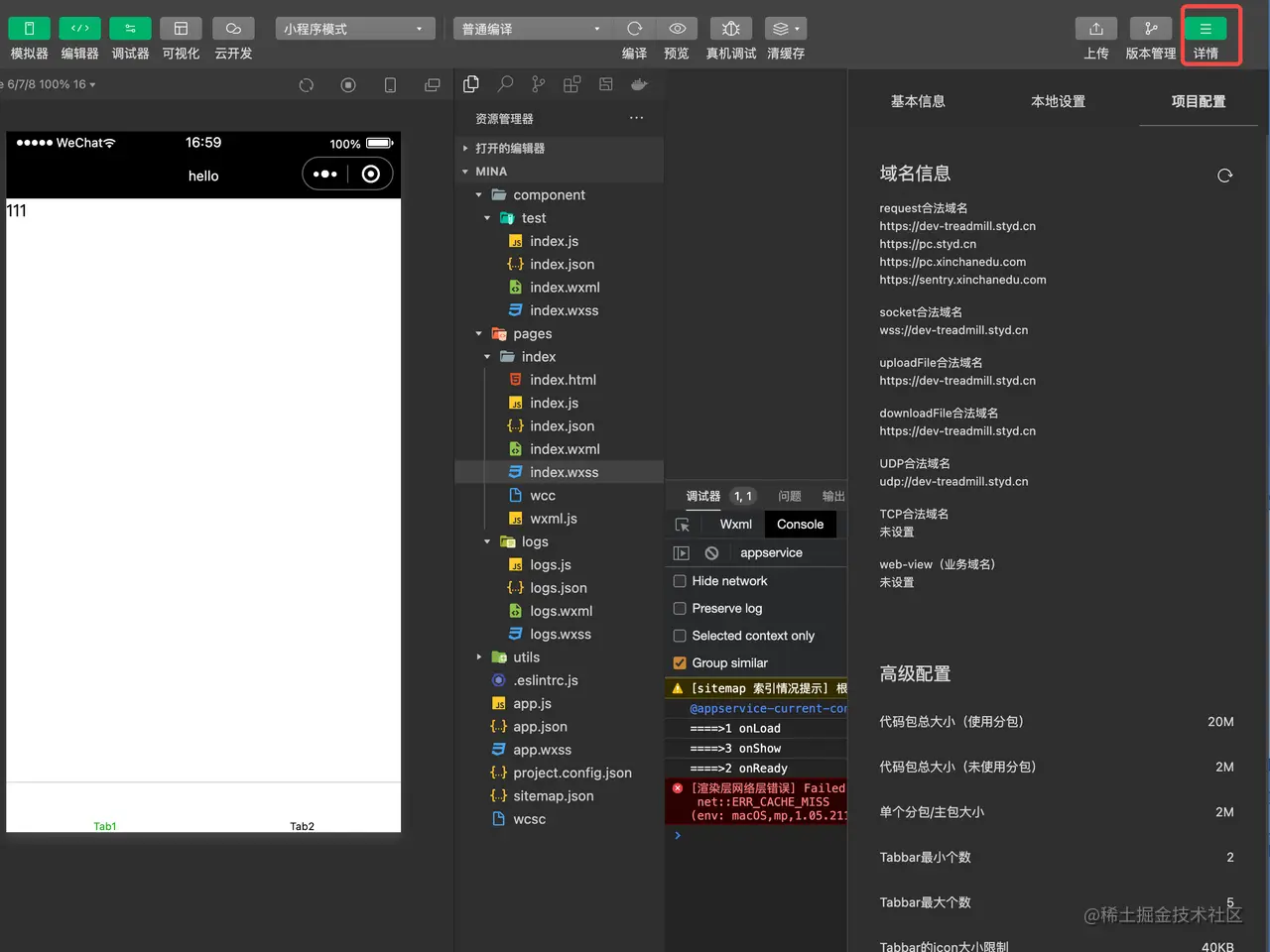Refresh the domain info (域名信息)
The width and height of the screenshot is (1270, 952).
point(1225,176)
